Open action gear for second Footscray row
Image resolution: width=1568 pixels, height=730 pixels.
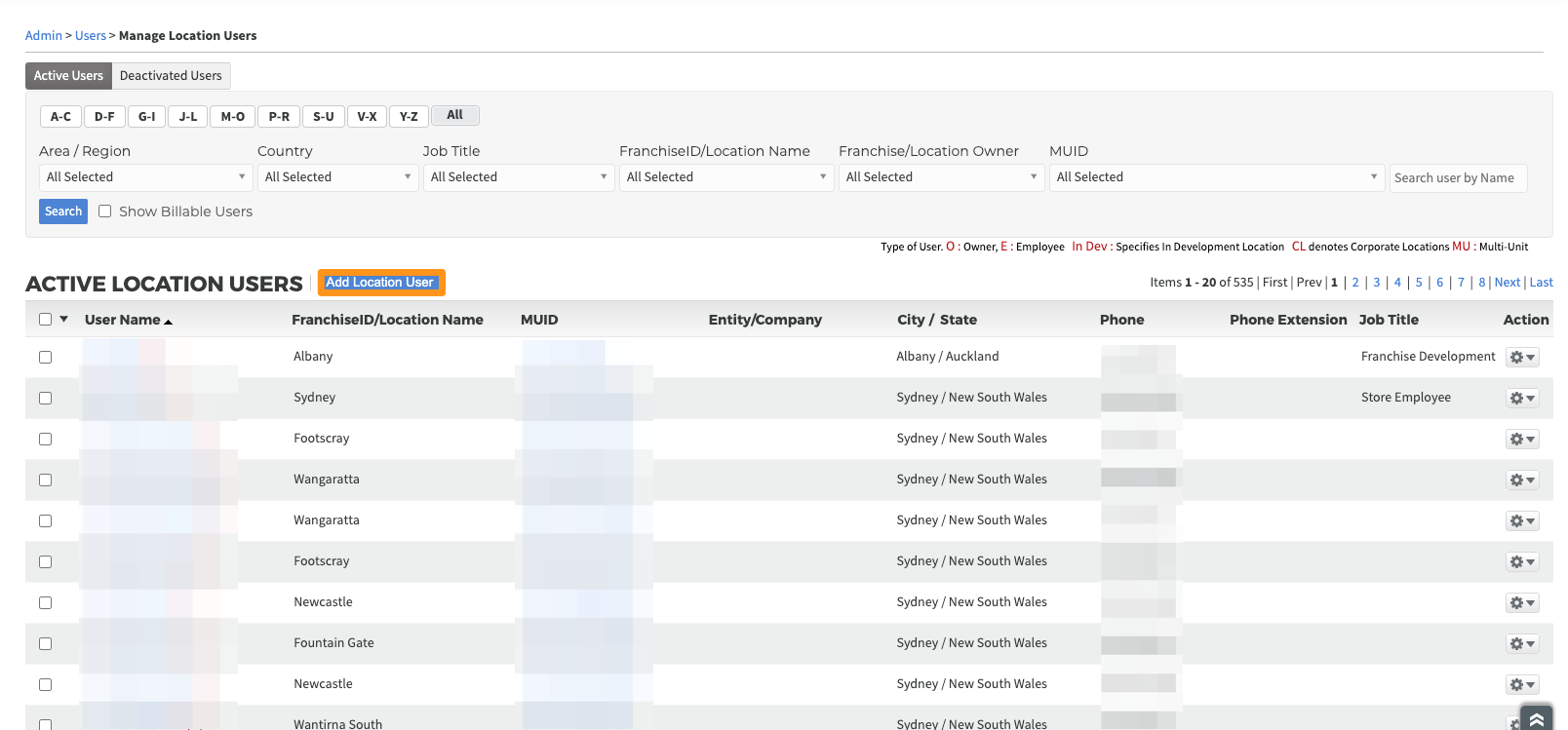(1522, 562)
